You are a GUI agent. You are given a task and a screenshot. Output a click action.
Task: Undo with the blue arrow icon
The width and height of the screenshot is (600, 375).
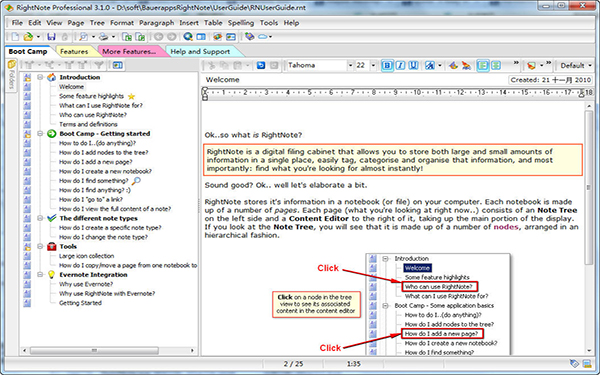click(x=261, y=65)
